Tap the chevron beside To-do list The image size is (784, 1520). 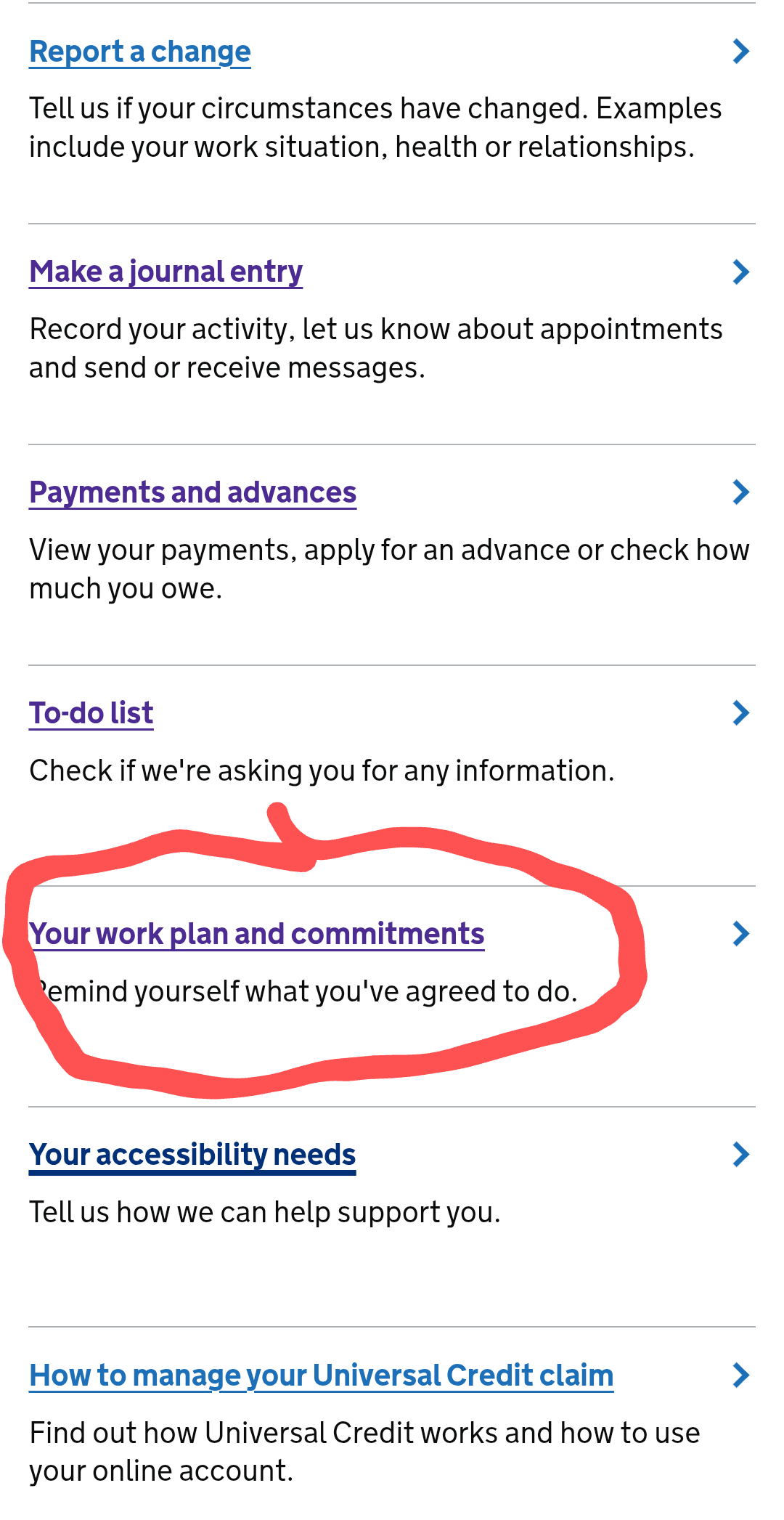pyautogui.click(x=741, y=713)
